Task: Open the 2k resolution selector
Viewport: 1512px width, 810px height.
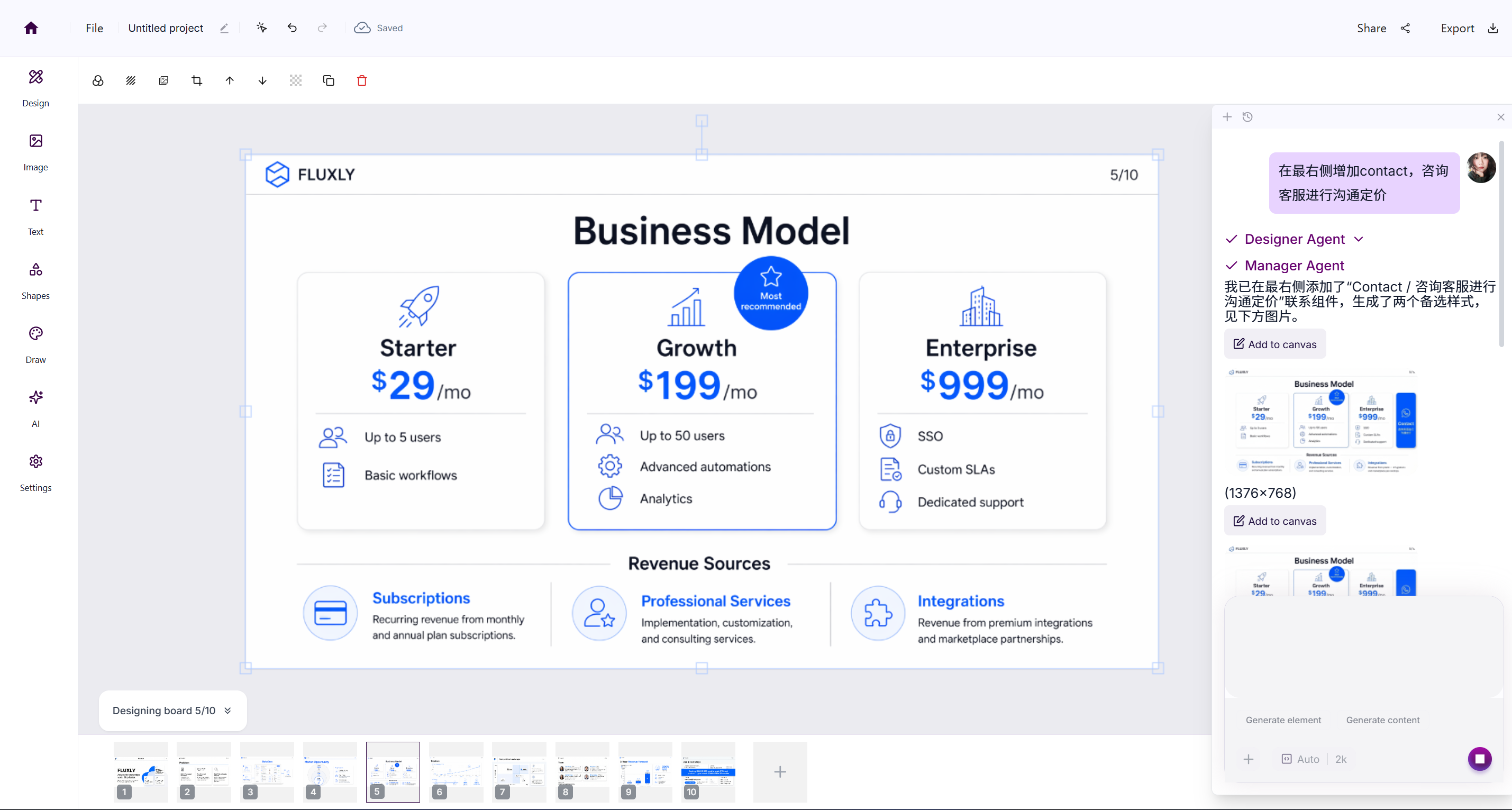Action: (x=1341, y=759)
